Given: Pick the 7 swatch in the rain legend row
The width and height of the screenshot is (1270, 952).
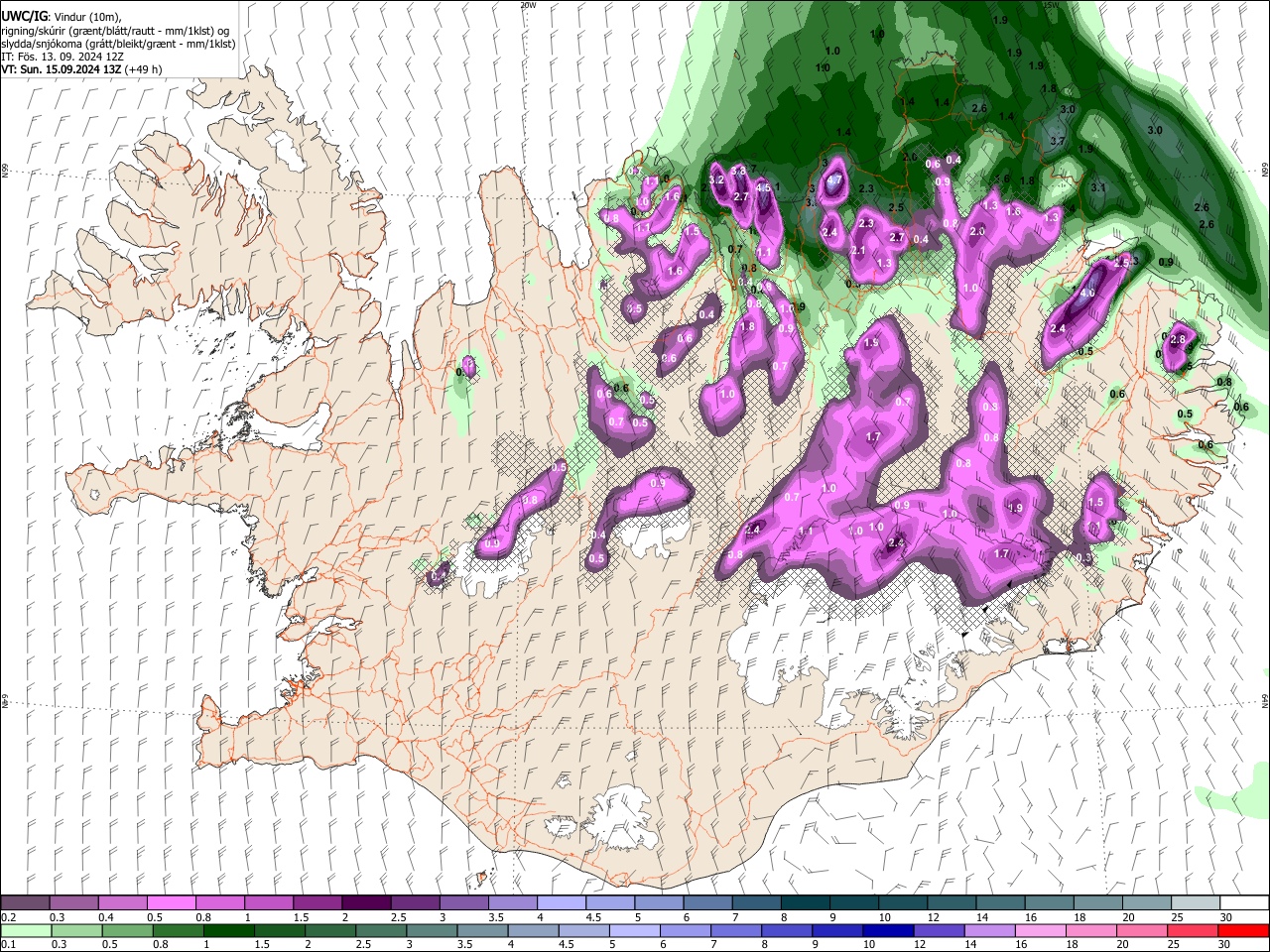Looking at the screenshot, I should pyautogui.click(x=736, y=930).
